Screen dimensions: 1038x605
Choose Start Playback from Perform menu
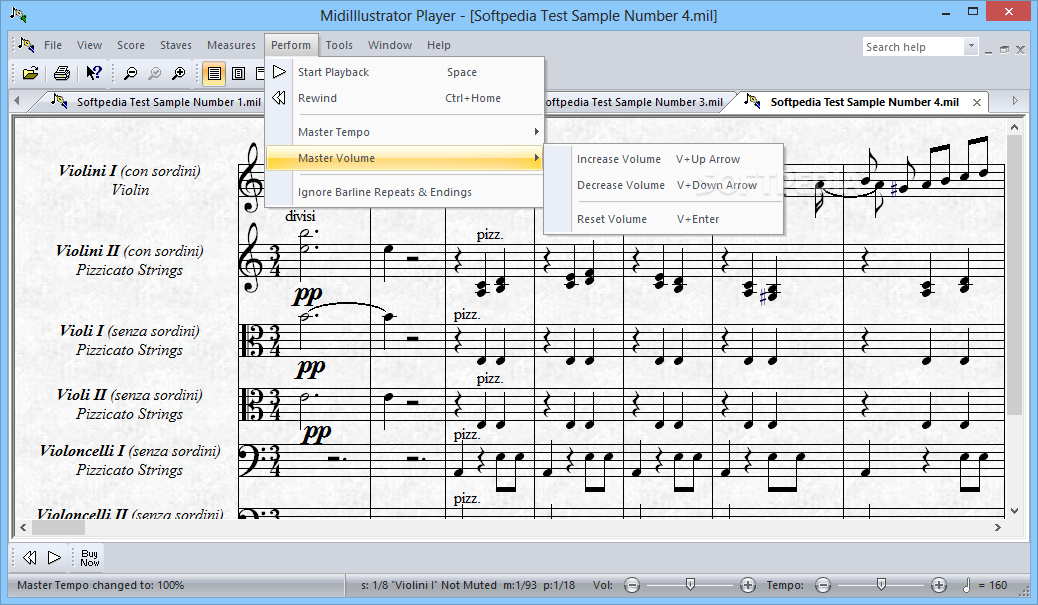point(404,72)
